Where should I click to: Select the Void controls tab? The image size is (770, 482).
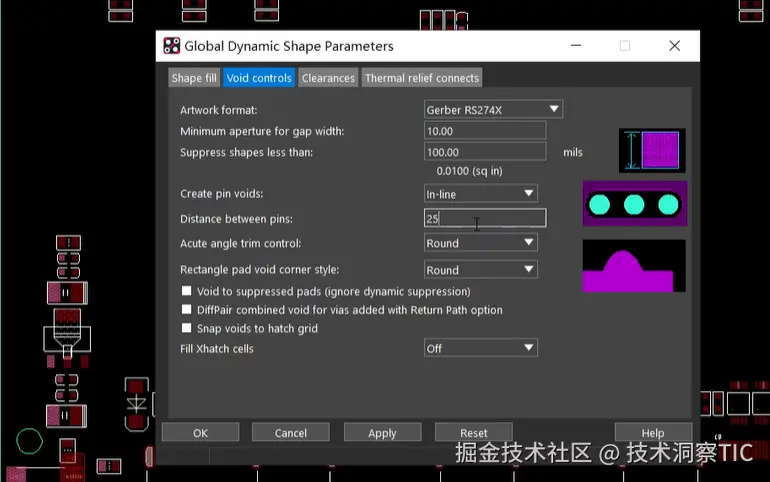[x=259, y=78]
